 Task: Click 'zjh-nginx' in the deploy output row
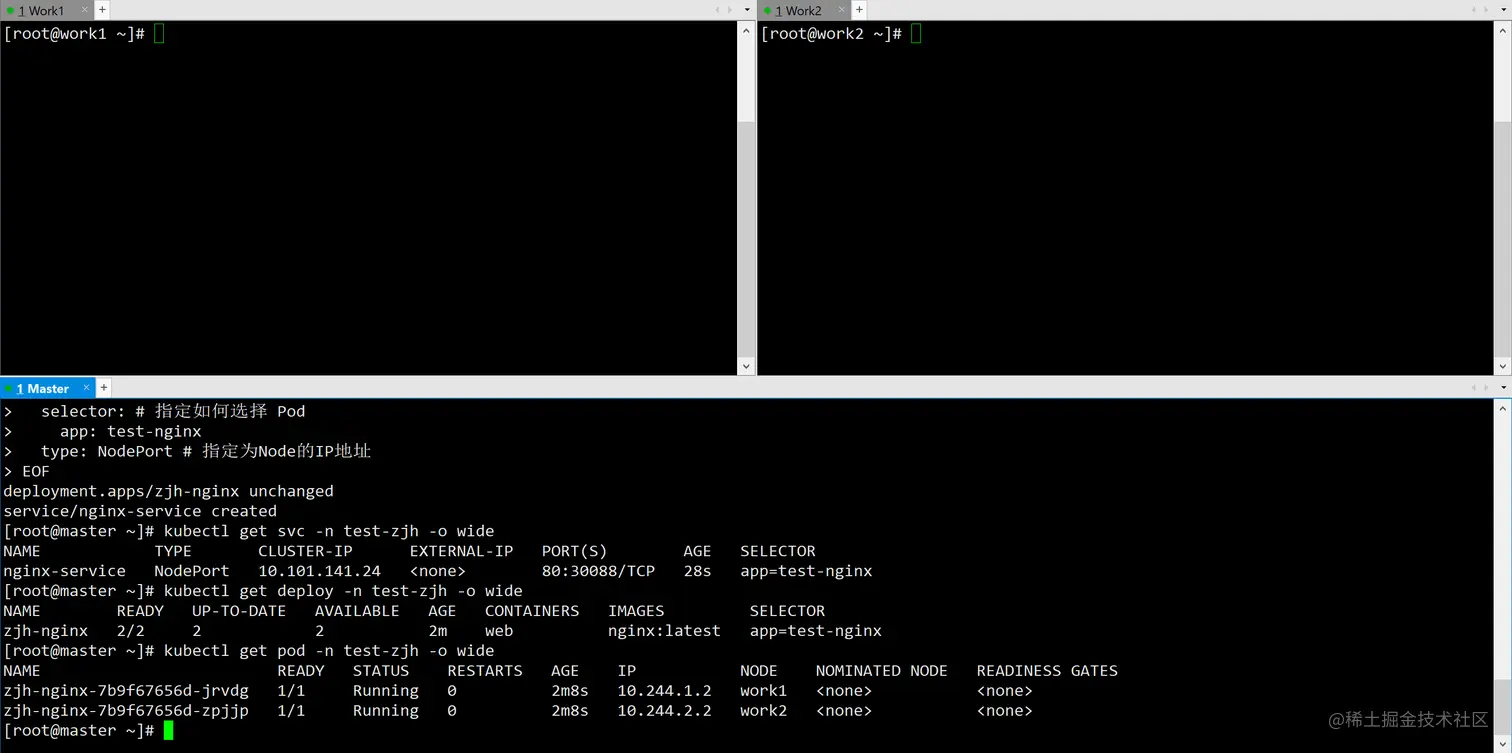tap(45, 631)
